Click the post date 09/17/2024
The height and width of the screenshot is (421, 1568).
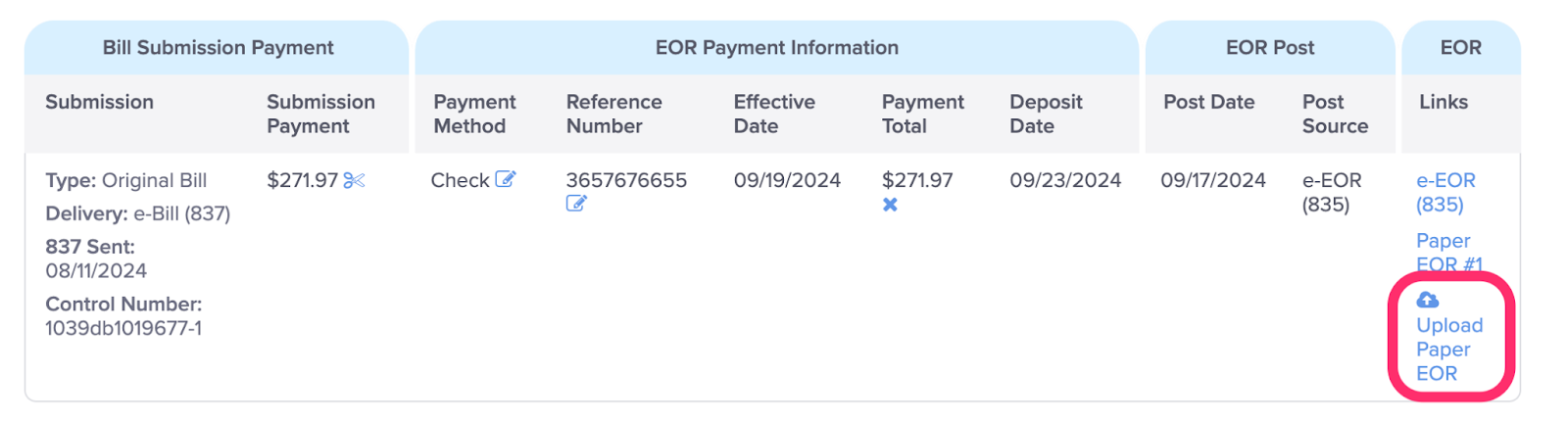click(x=1213, y=180)
